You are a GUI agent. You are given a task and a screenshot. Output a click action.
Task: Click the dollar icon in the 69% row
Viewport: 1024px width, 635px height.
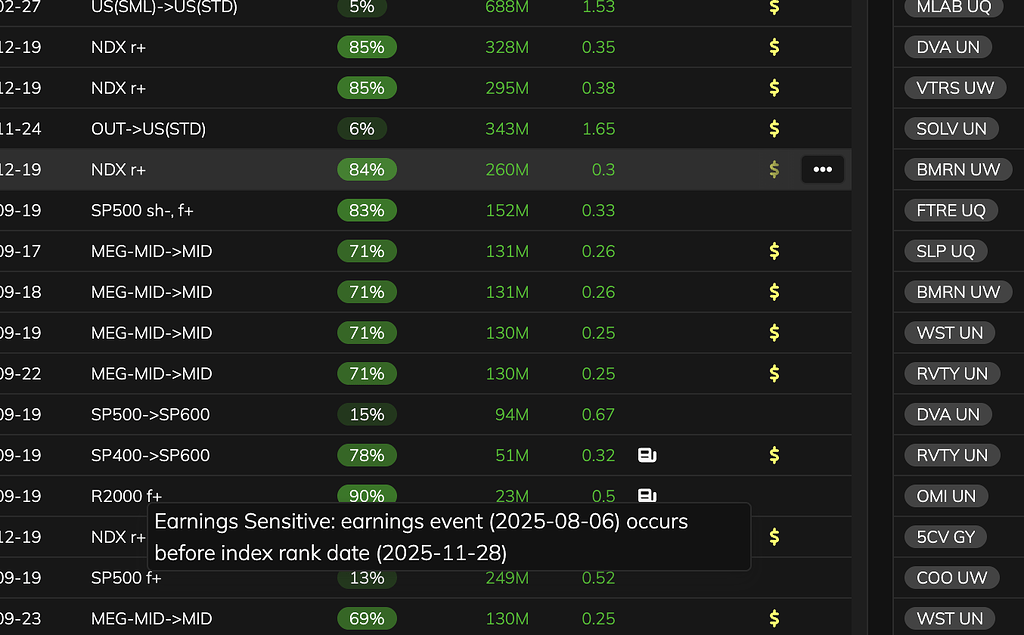pos(774,619)
